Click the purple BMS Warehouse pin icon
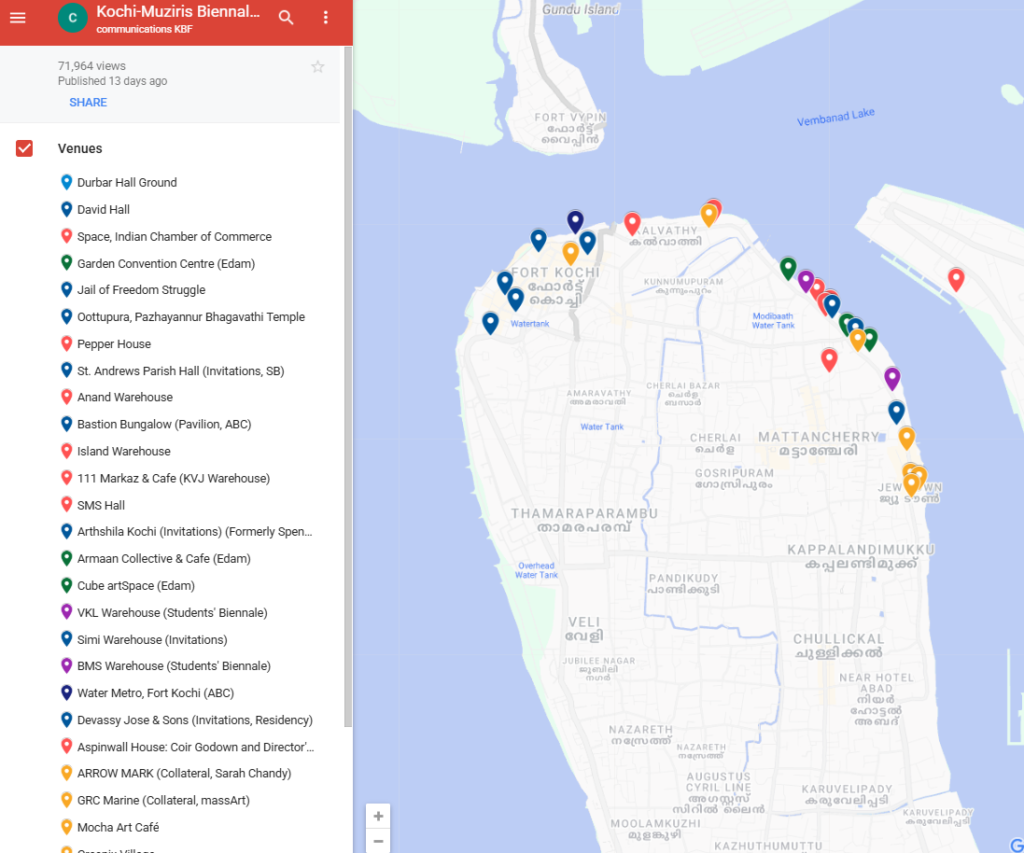The image size is (1024, 853). [x=65, y=665]
